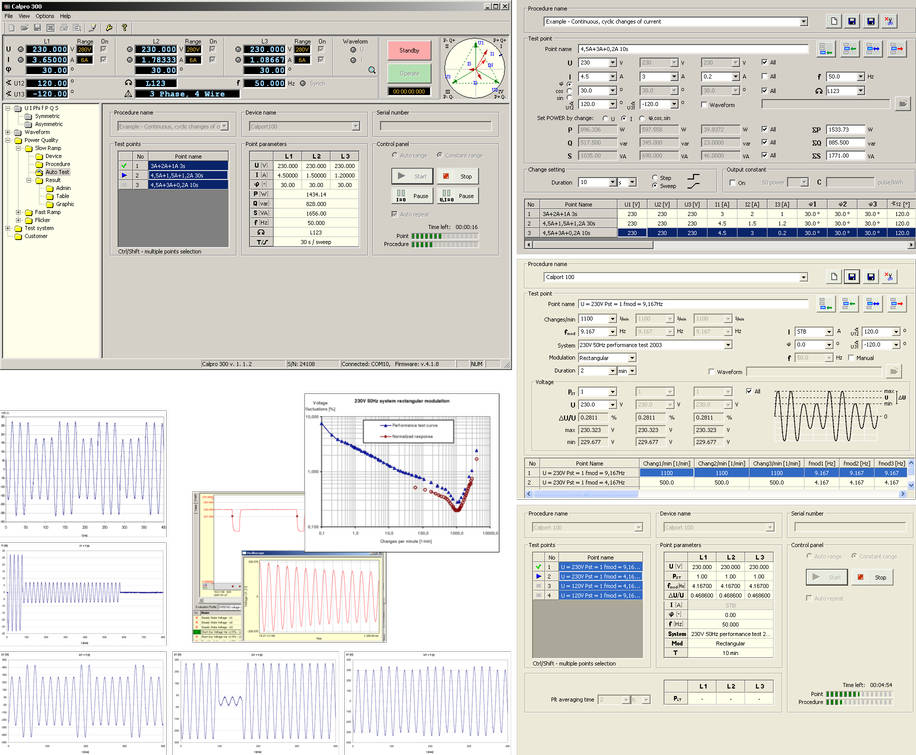
Task: Click the Point progress bar in upper Control panel
Action: (x=445, y=236)
